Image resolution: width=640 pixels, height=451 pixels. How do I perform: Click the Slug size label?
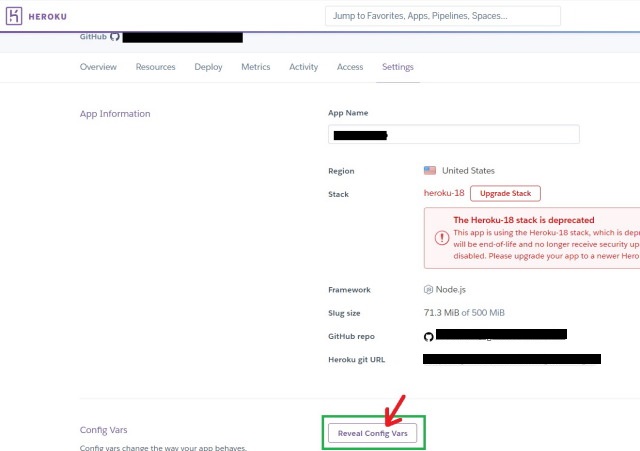344,313
